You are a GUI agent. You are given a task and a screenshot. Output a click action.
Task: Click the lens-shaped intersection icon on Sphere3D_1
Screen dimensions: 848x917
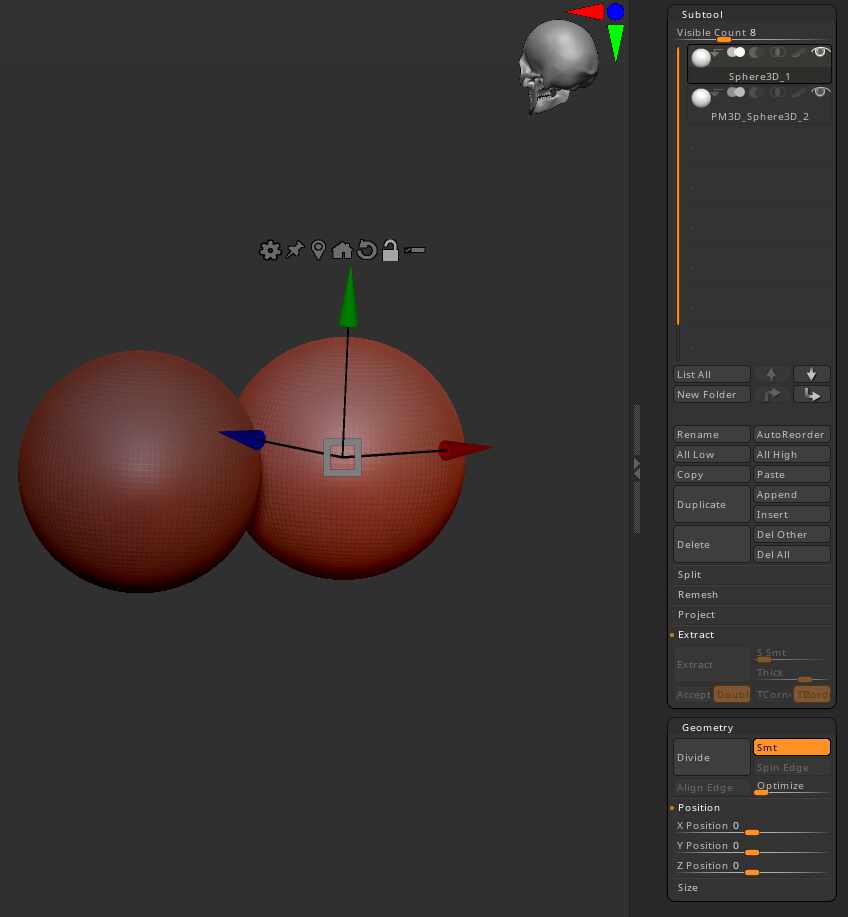(x=777, y=53)
